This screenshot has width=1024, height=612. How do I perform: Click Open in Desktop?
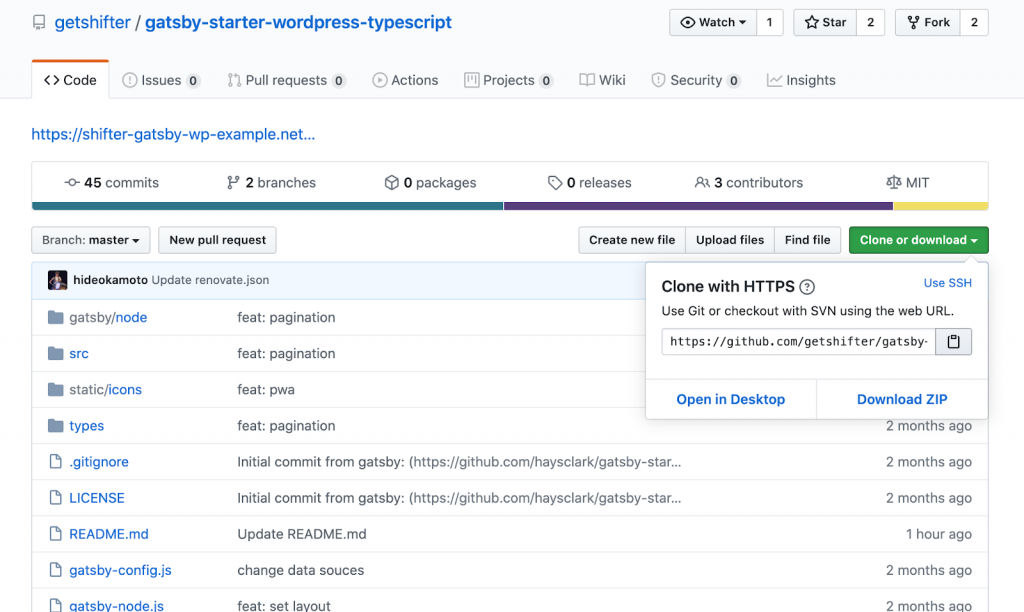tap(731, 400)
